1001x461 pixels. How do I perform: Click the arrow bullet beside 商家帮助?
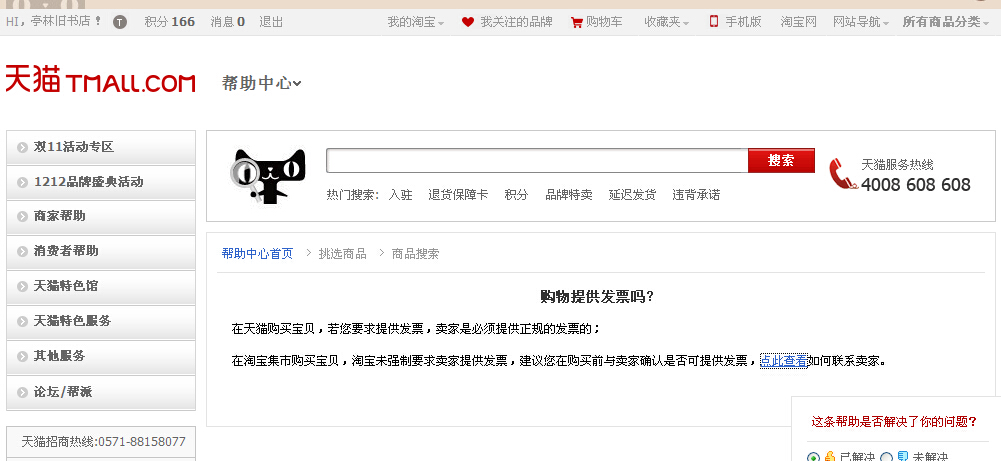(x=23, y=217)
